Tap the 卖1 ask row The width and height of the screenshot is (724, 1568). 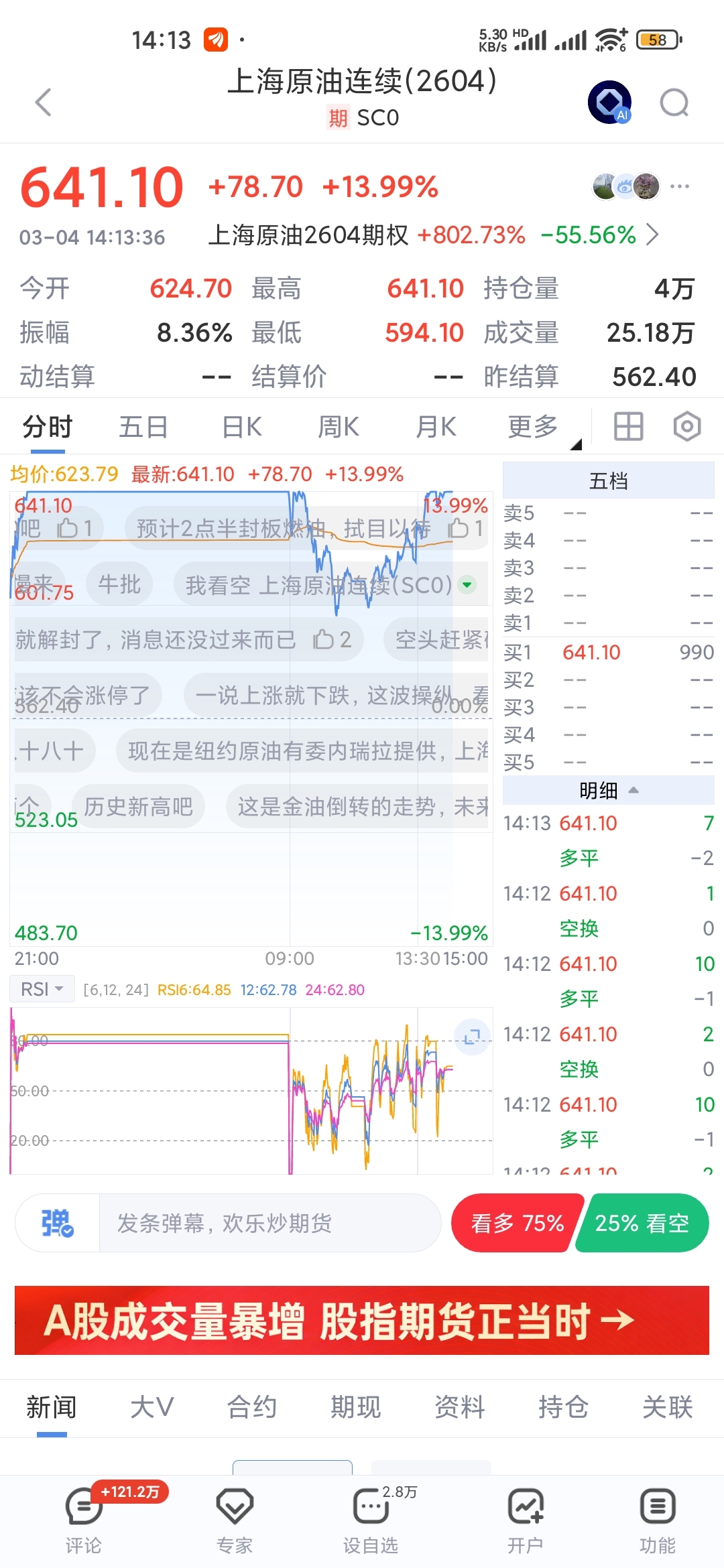pyautogui.click(x=609, y=623)
